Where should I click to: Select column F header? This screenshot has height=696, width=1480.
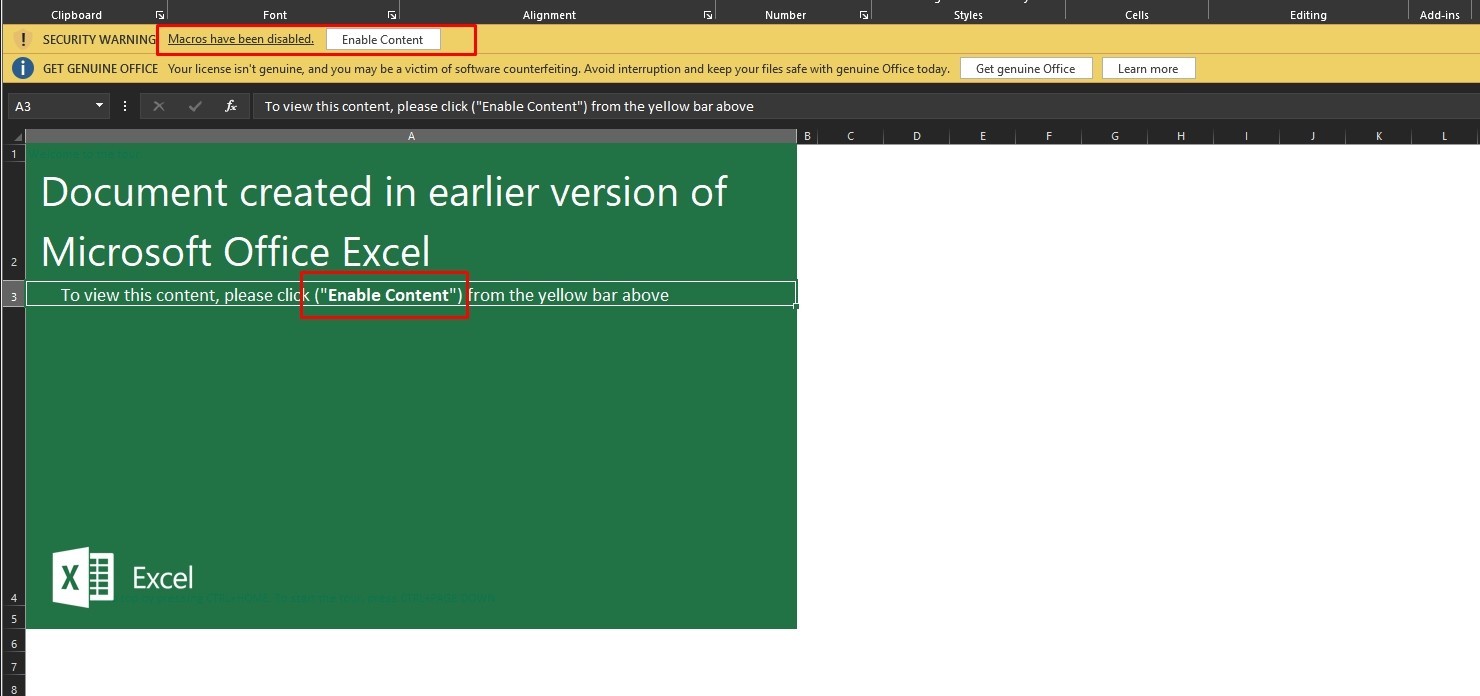pyautogui.click(x=1048, y=136)
